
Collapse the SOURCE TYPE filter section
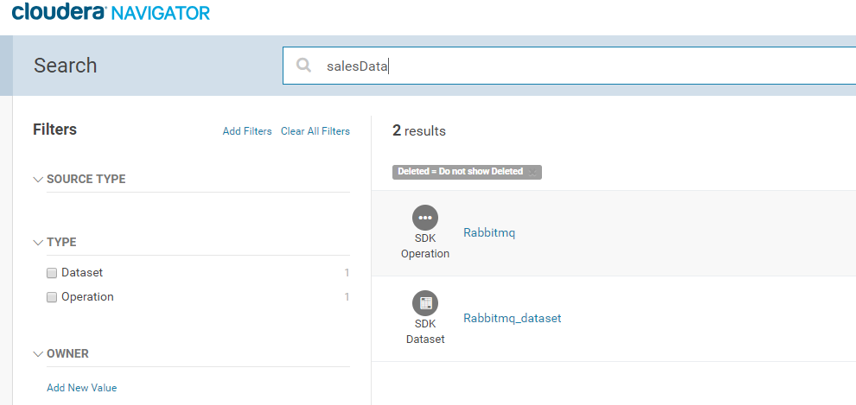pos(39,180)
